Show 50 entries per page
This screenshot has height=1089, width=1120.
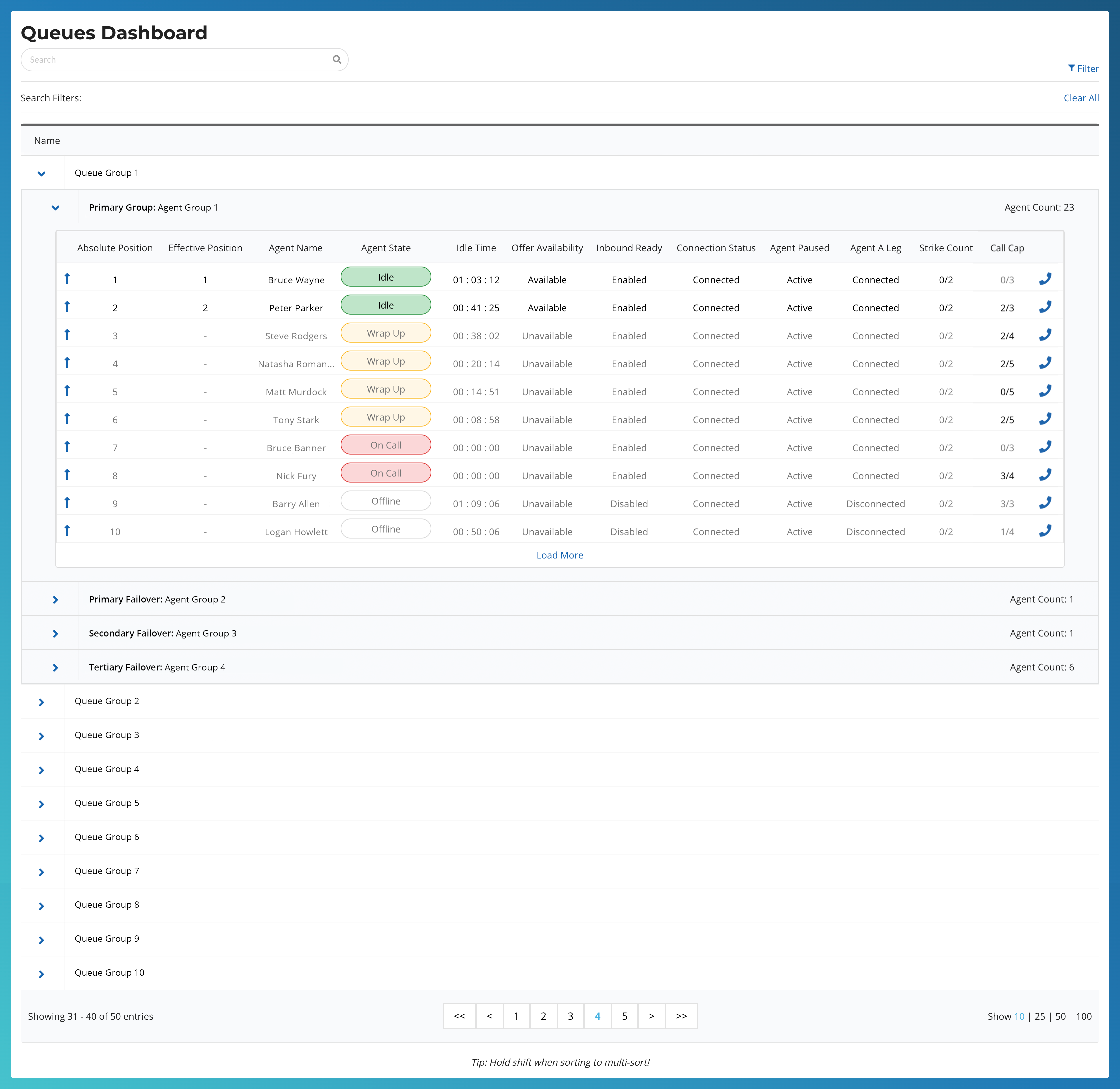click(x=1061, y=1016)
